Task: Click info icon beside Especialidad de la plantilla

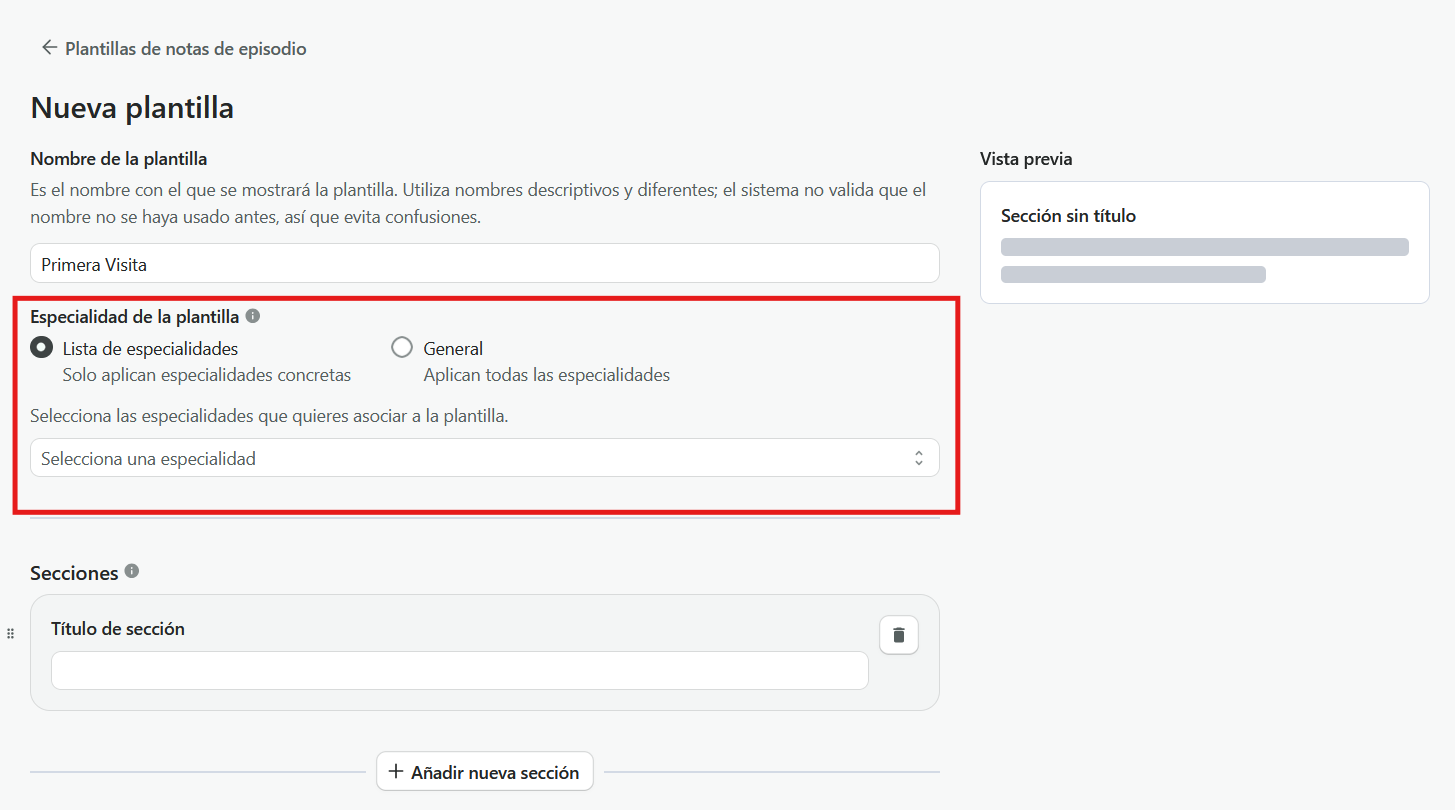Action: click(253, 316)
